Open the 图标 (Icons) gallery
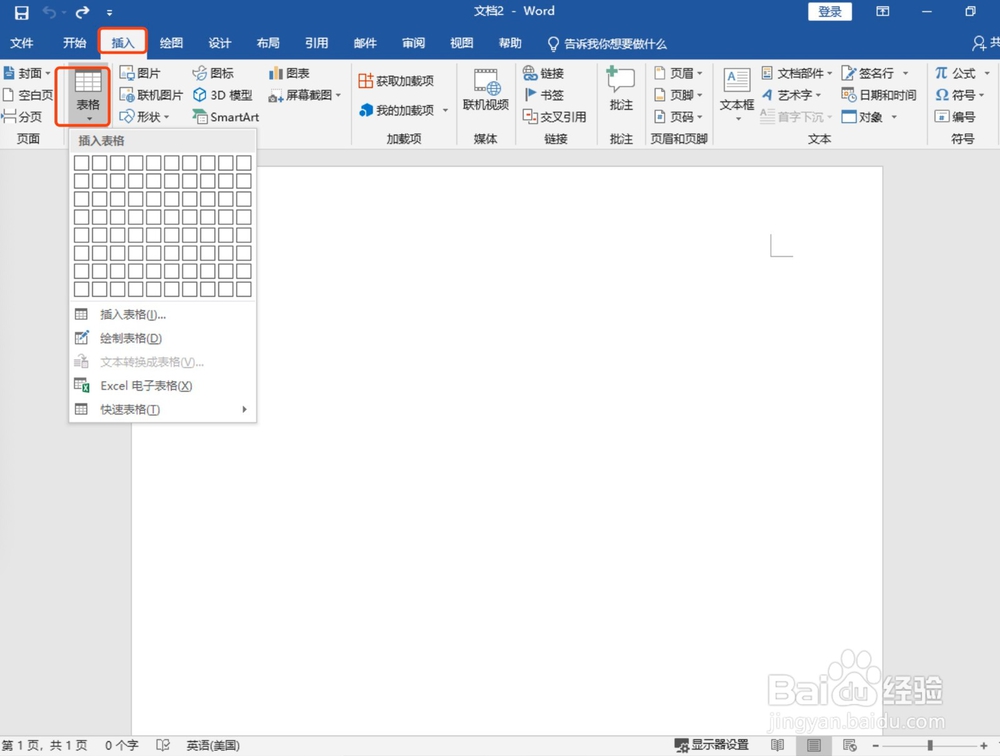Screen dimensions: 1000x756 point(216,72)
